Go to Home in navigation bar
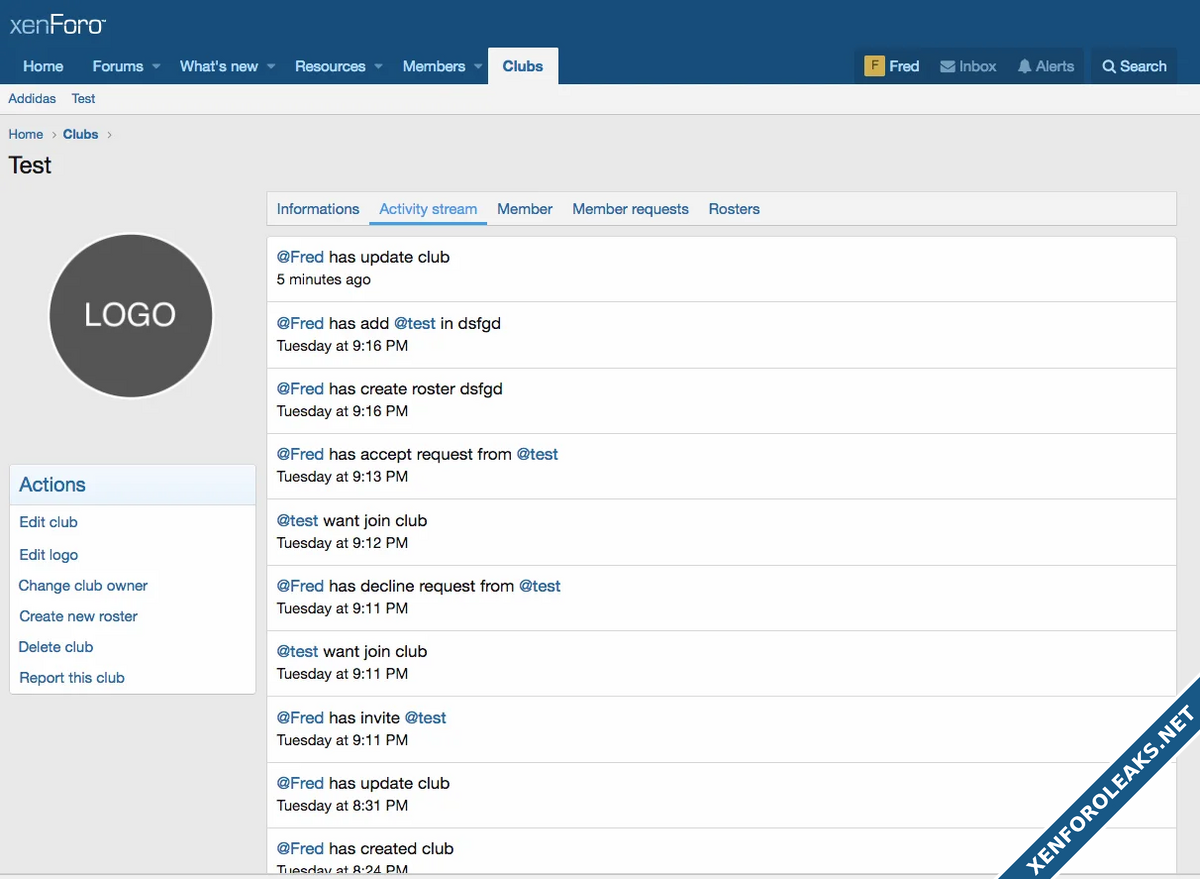The width and height of the screenshot is (1200, 879). pos(43,66)
